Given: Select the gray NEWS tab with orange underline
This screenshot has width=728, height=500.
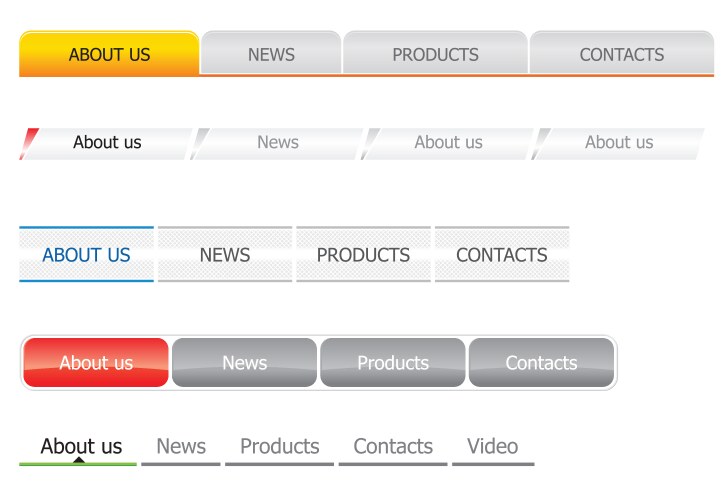Looking at the screenshot, I should 271,54.
